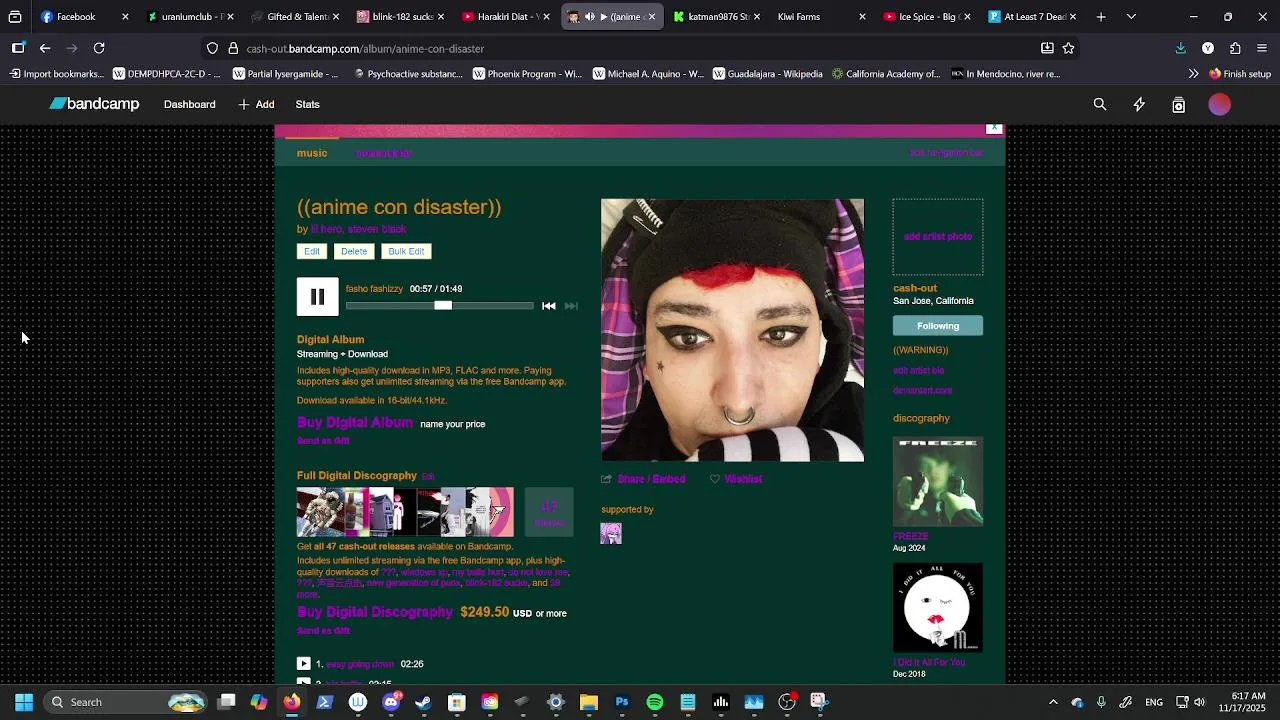The image size is (1280, 720).
Task: Open Guadalajara - Wikipedia bookmark
Action: click(767, 74)
